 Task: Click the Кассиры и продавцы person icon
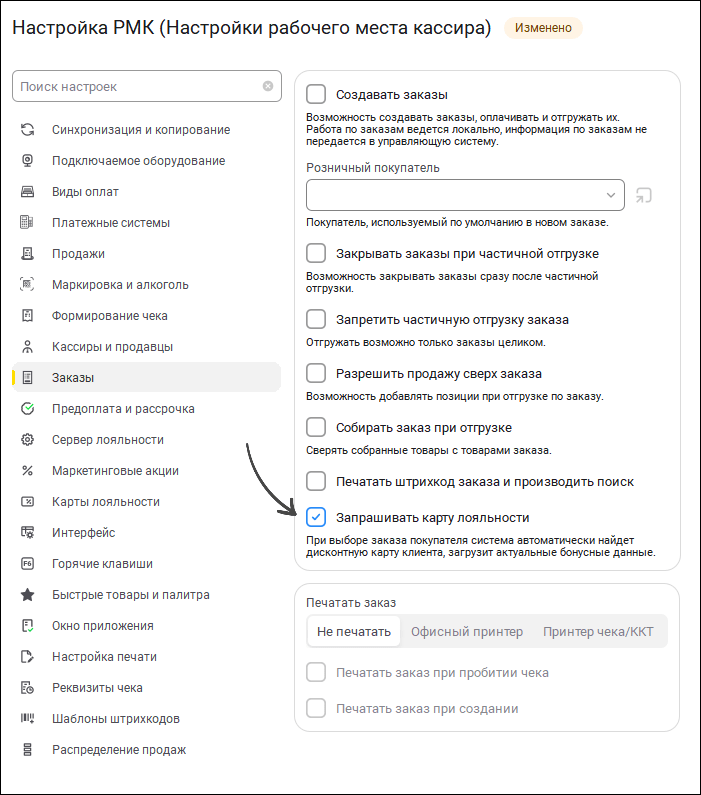coord(28,347)
